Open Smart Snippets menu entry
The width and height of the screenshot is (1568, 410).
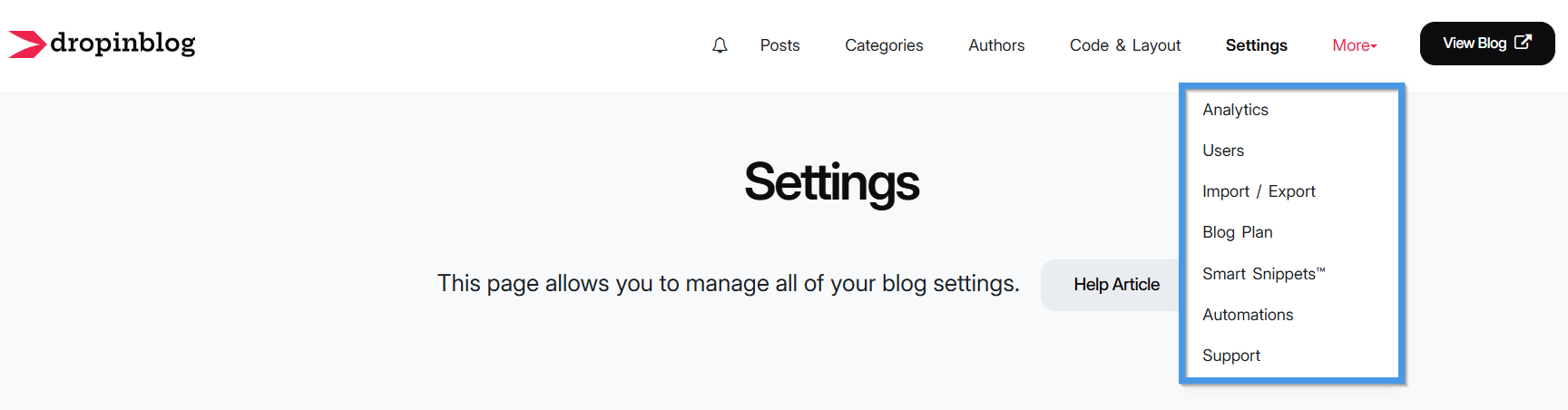pos(1263,274)
